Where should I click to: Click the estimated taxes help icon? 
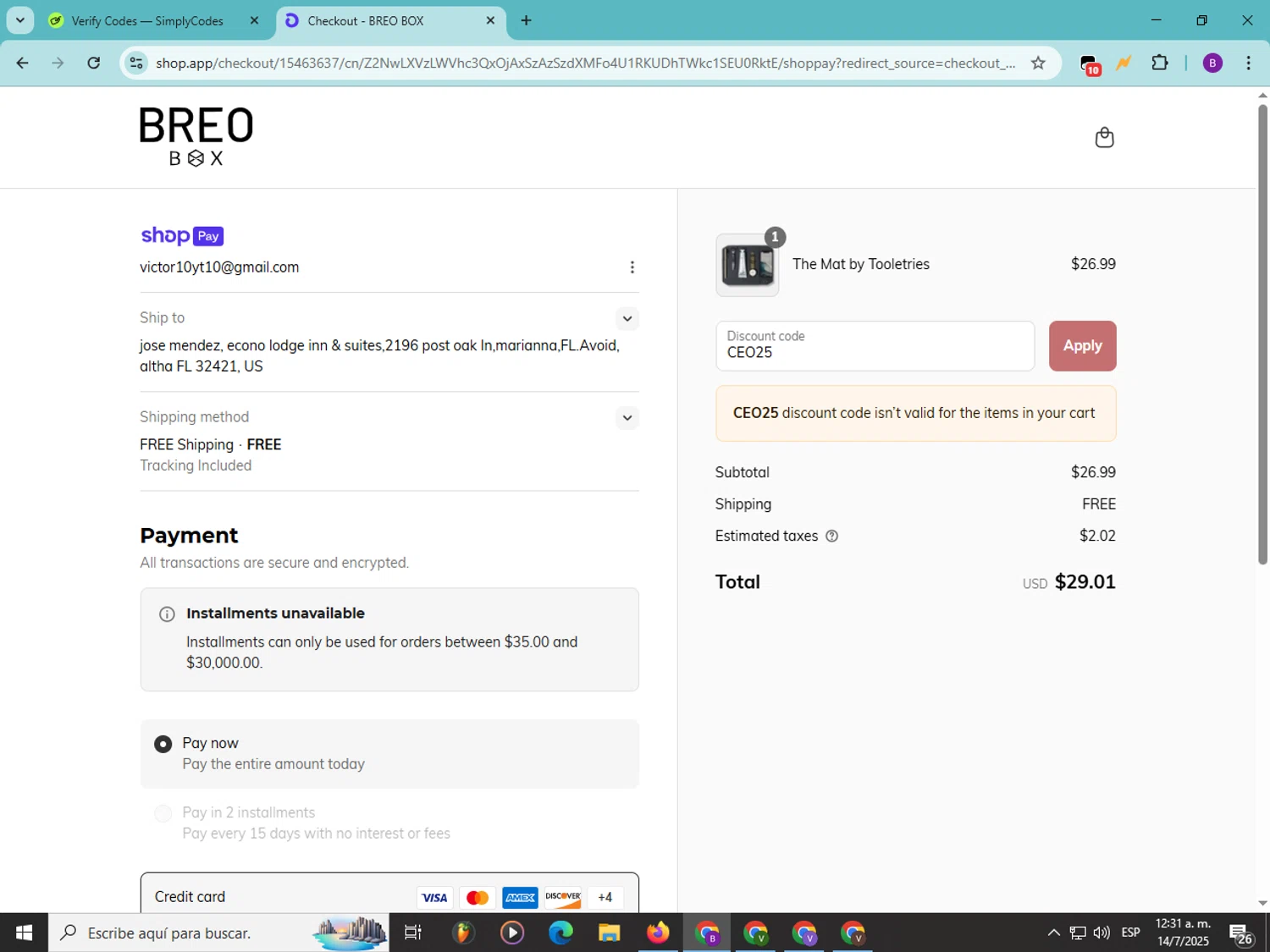pos(831,536)
